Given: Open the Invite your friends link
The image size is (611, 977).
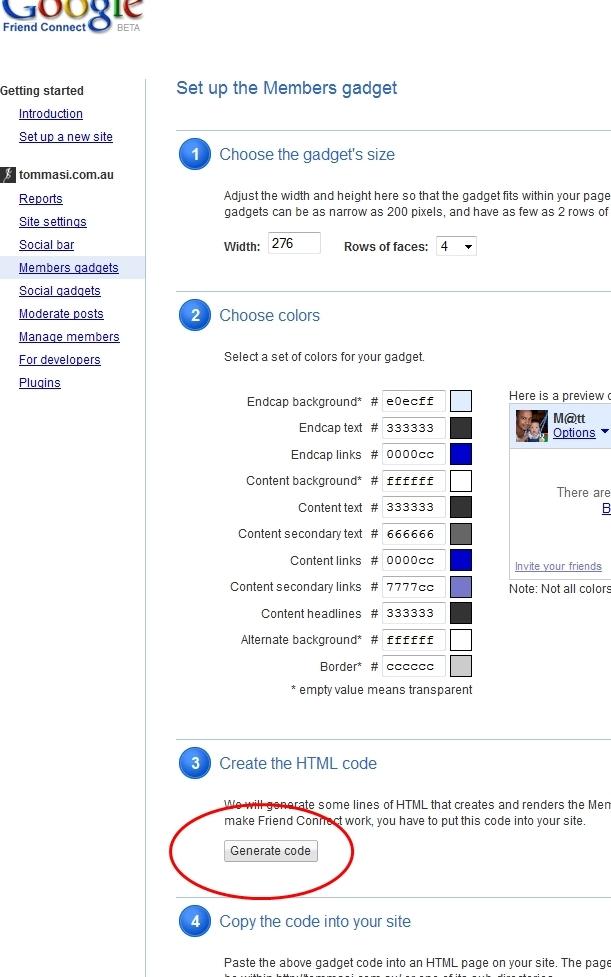Looking at the screenshot, I should pos(558,566).
